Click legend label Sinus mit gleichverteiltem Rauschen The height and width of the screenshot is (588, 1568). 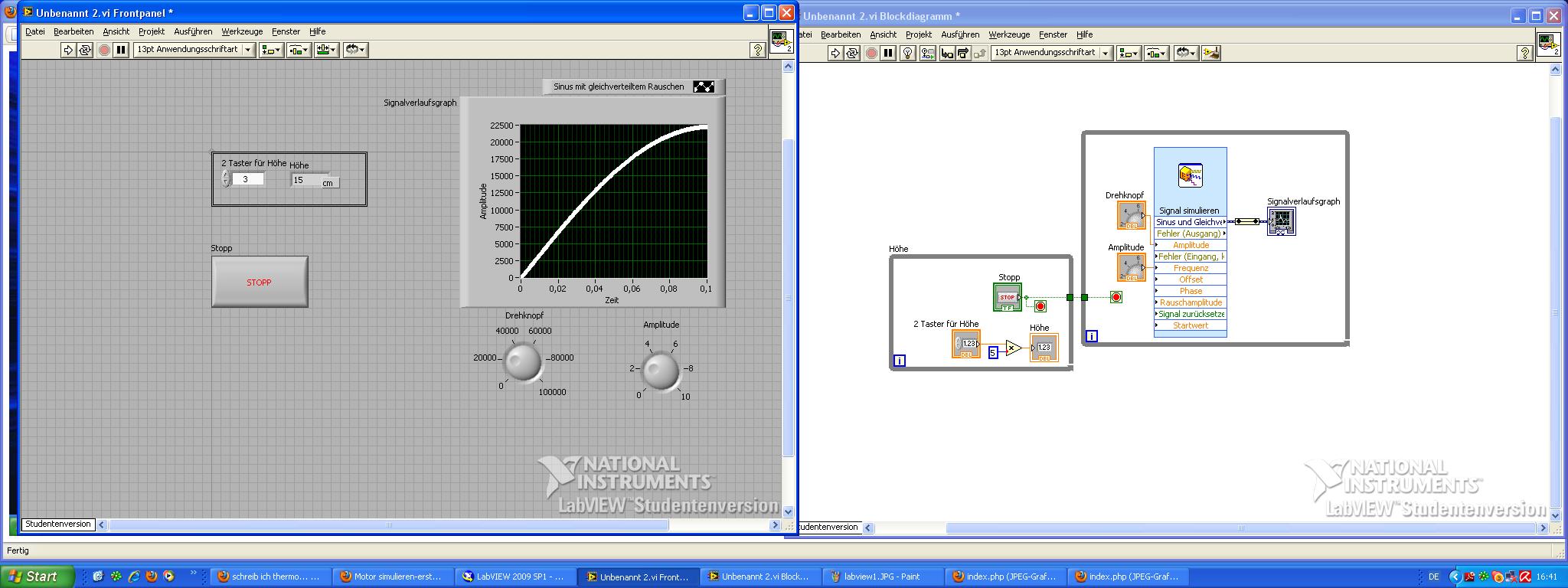pos(619,87)
